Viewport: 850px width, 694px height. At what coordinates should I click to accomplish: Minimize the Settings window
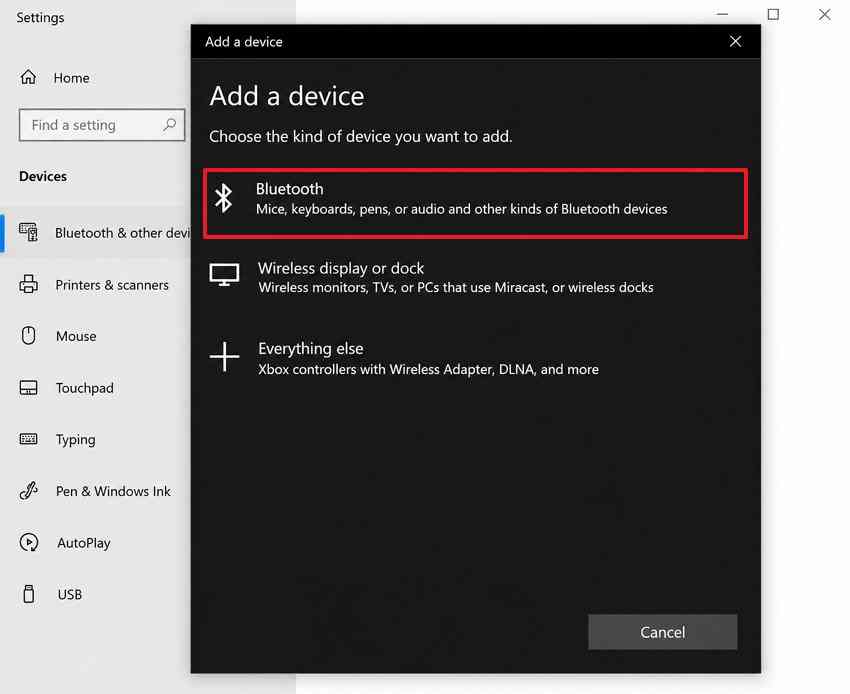[723, 14]
